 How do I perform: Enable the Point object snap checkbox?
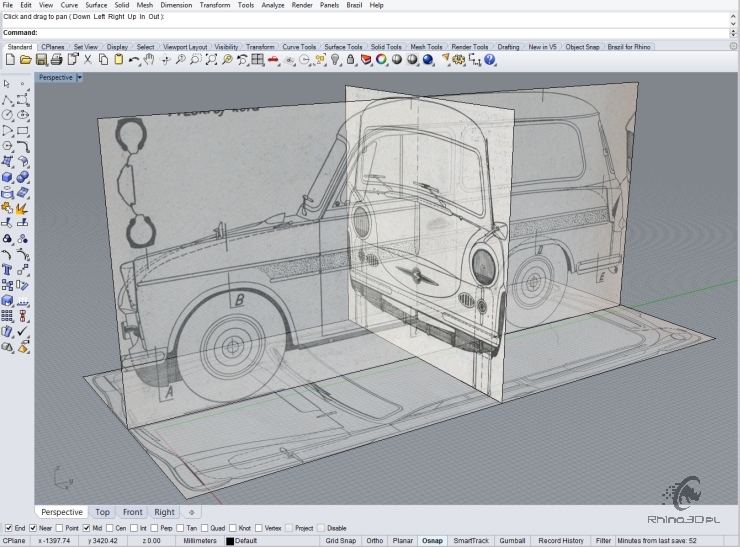(x=58, y=528)
